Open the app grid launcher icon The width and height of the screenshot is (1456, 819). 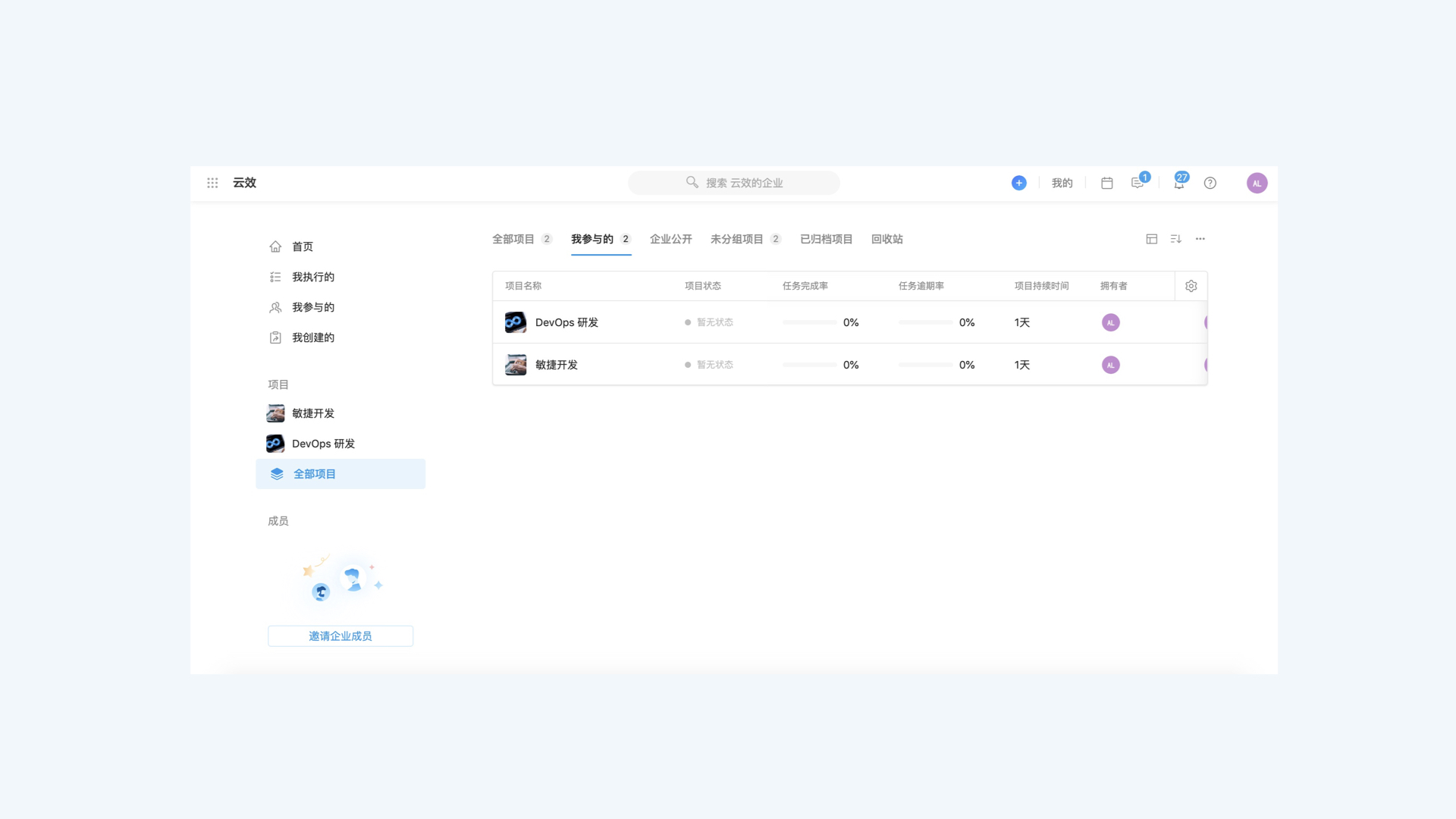coord(212,183)
